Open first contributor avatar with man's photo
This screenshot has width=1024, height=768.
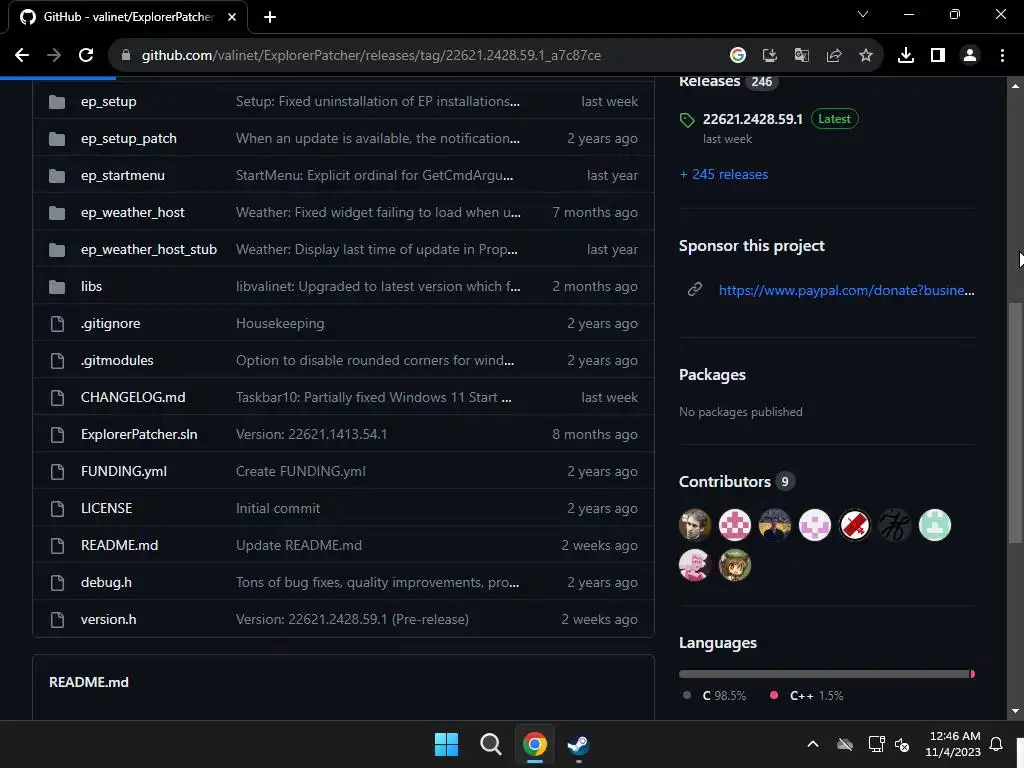pos(695,525)
